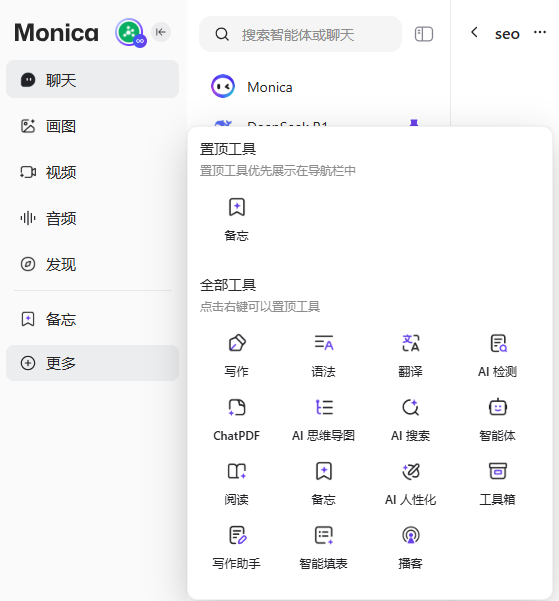This screenshot has height=601, width=559.
Task: Toggle the side panel layout icon
Action: (424, 34)
